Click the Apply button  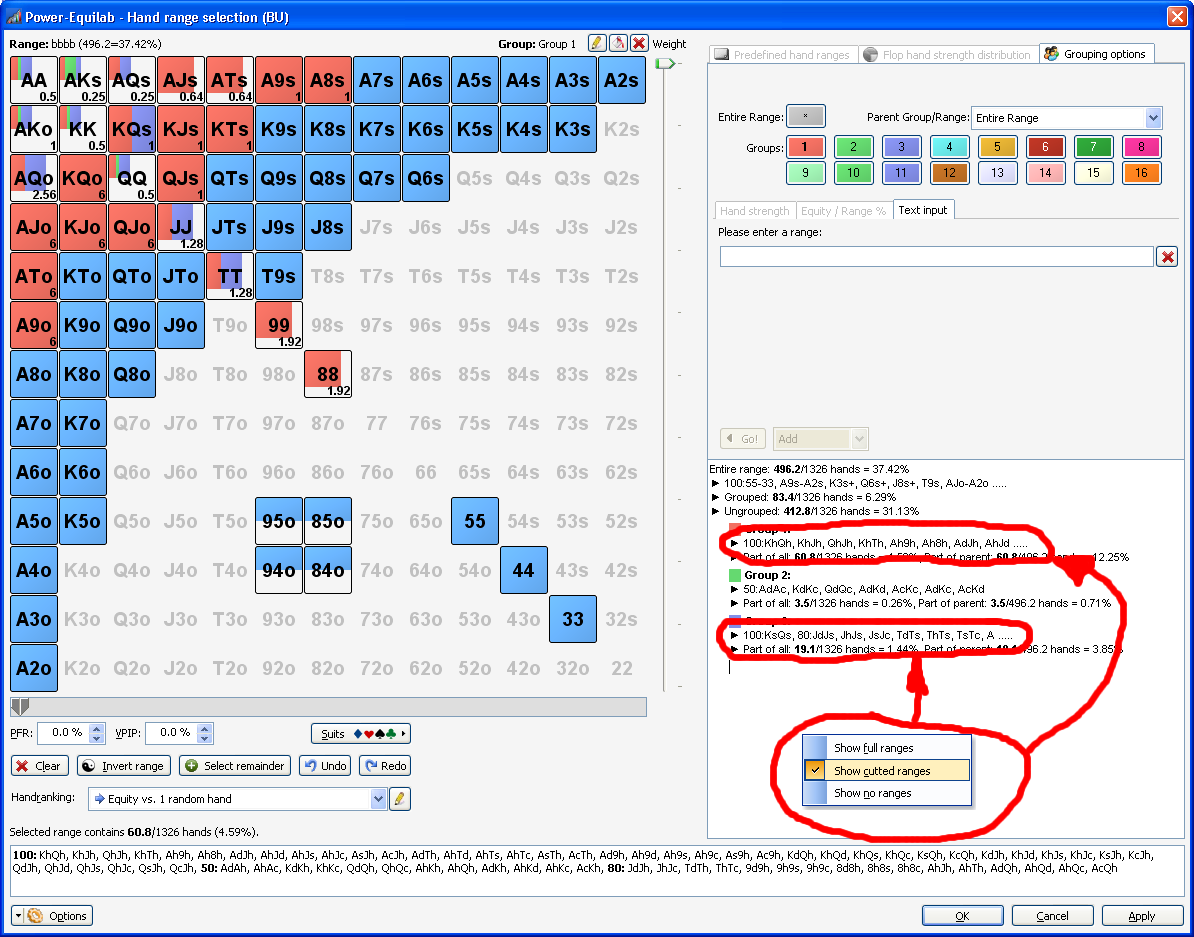coord(1141,916)
